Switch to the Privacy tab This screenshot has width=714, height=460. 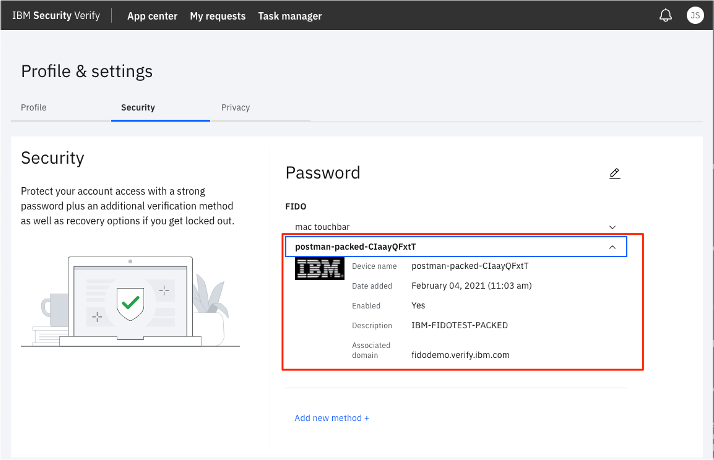point(235,107)
